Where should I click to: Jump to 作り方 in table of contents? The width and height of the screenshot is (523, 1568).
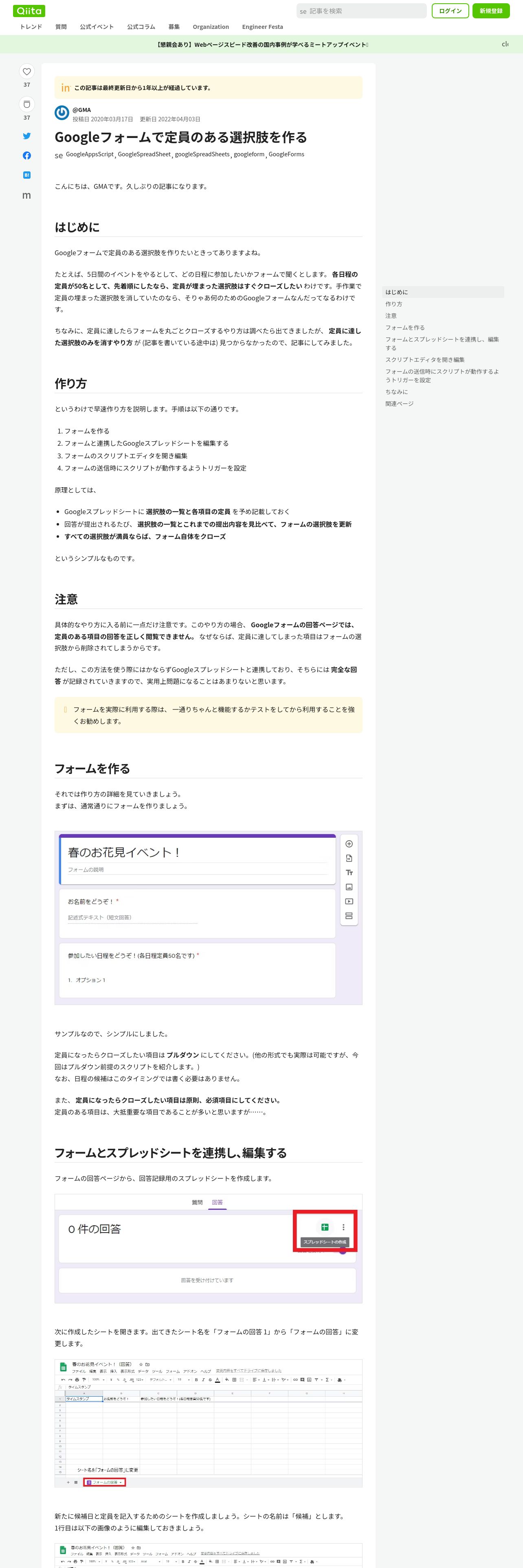pyautogui.click(x=443, y=304)
